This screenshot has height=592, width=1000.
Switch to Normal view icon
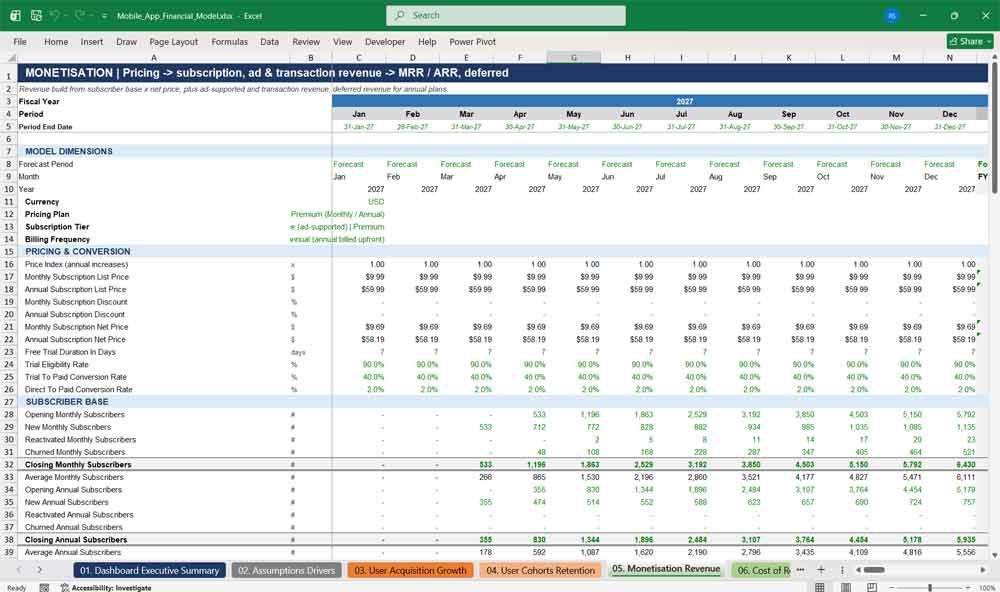point(820,587)
